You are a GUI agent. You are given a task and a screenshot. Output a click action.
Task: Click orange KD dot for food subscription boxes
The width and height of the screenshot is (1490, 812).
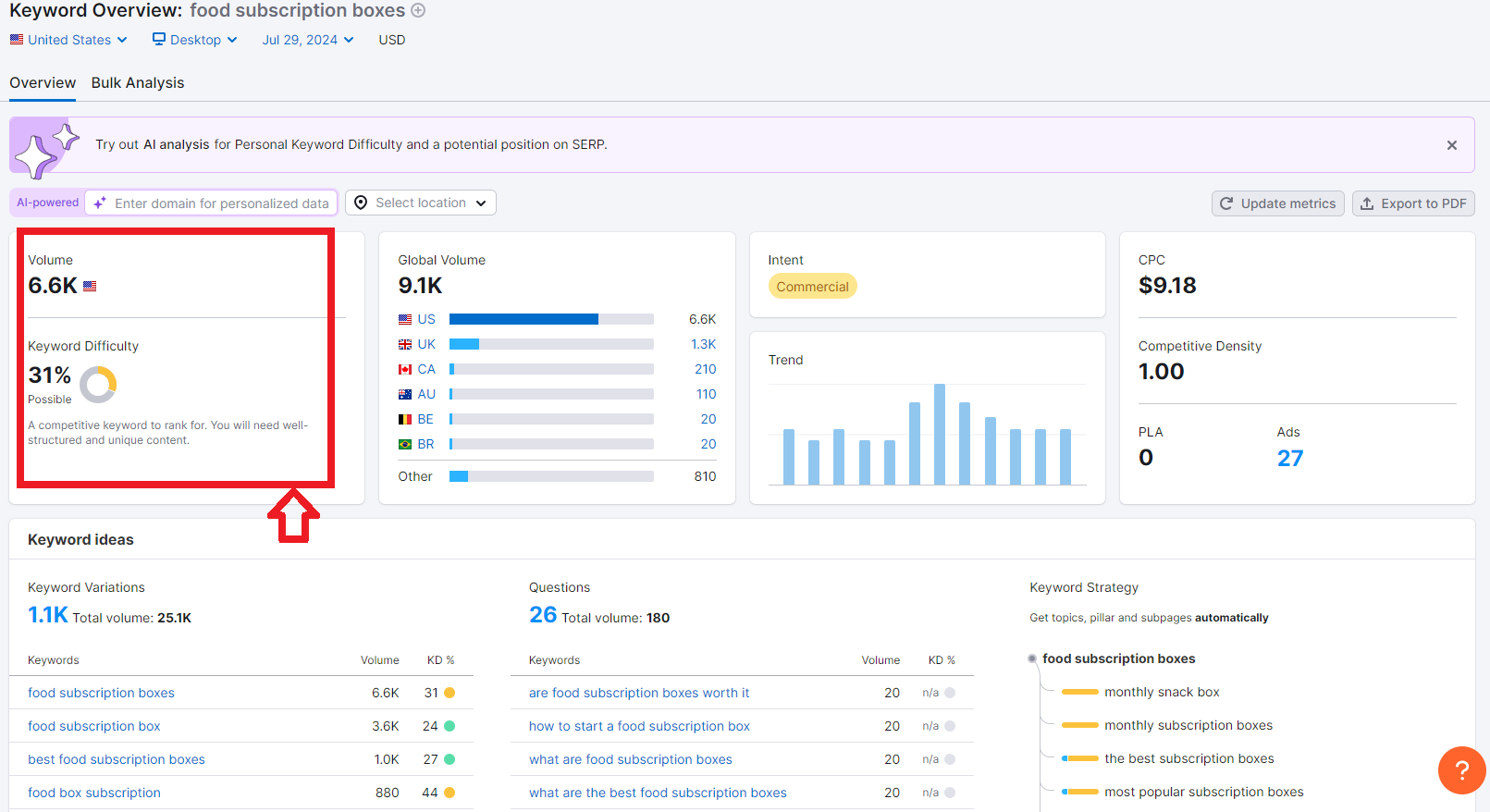coord(449,693)
